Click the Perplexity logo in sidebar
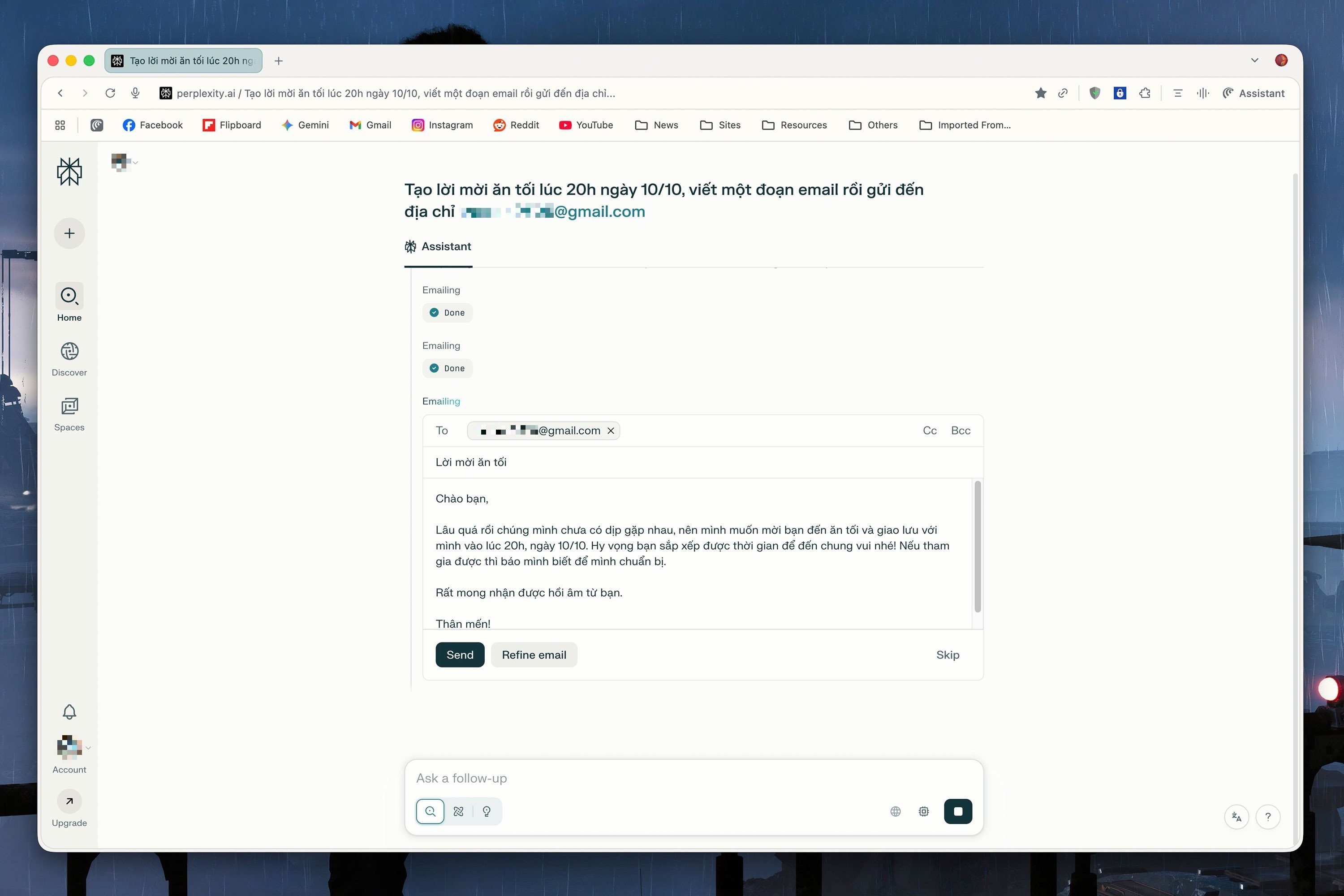1344x896 pixels. tap(69, 172)
